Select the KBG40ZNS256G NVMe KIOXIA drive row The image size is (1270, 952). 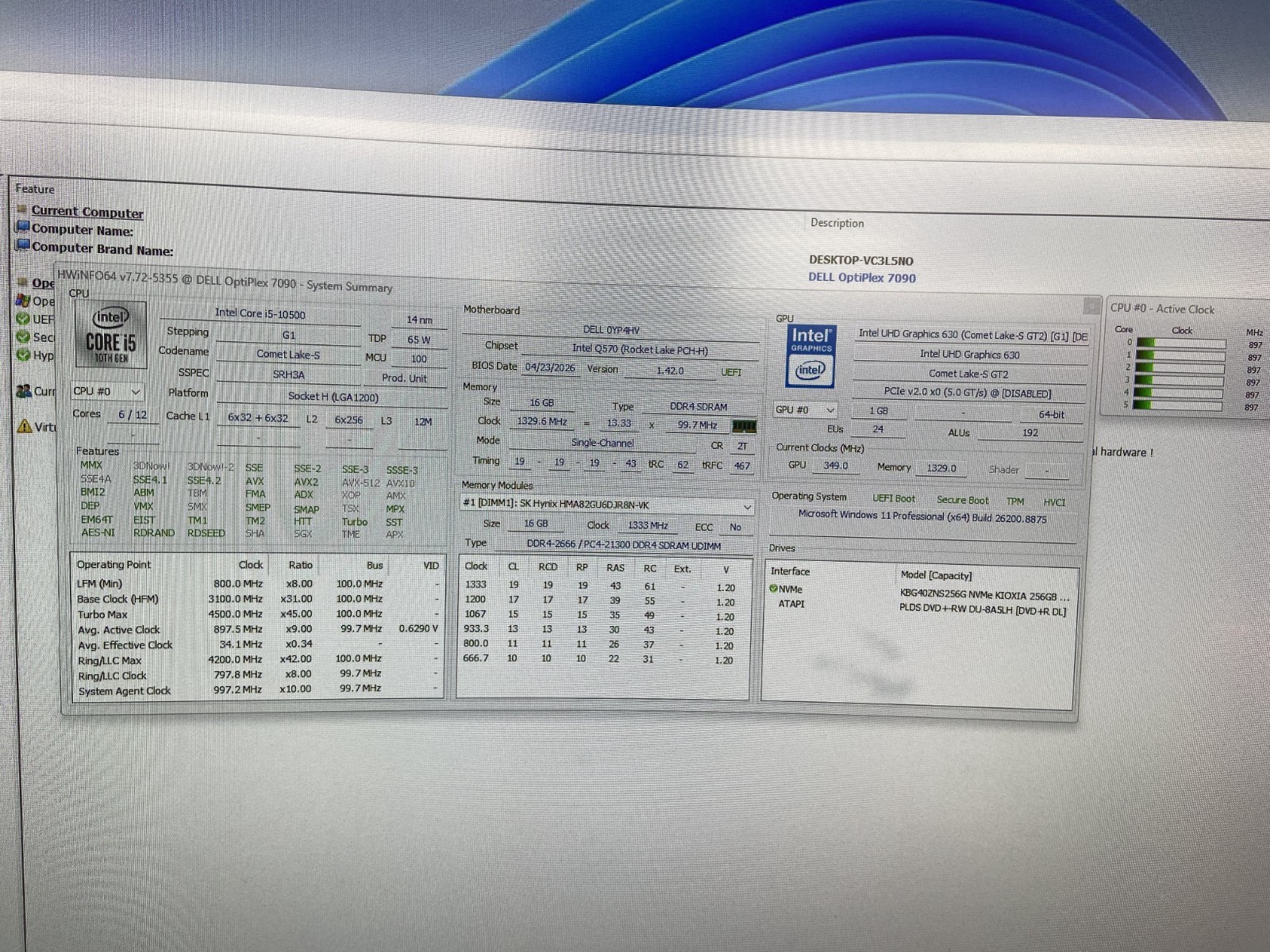[x=921, y=593]
